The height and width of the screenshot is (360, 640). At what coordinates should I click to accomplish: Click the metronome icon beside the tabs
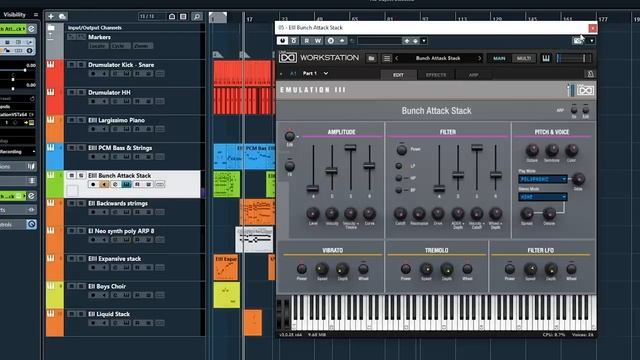[x=590, y=74]
